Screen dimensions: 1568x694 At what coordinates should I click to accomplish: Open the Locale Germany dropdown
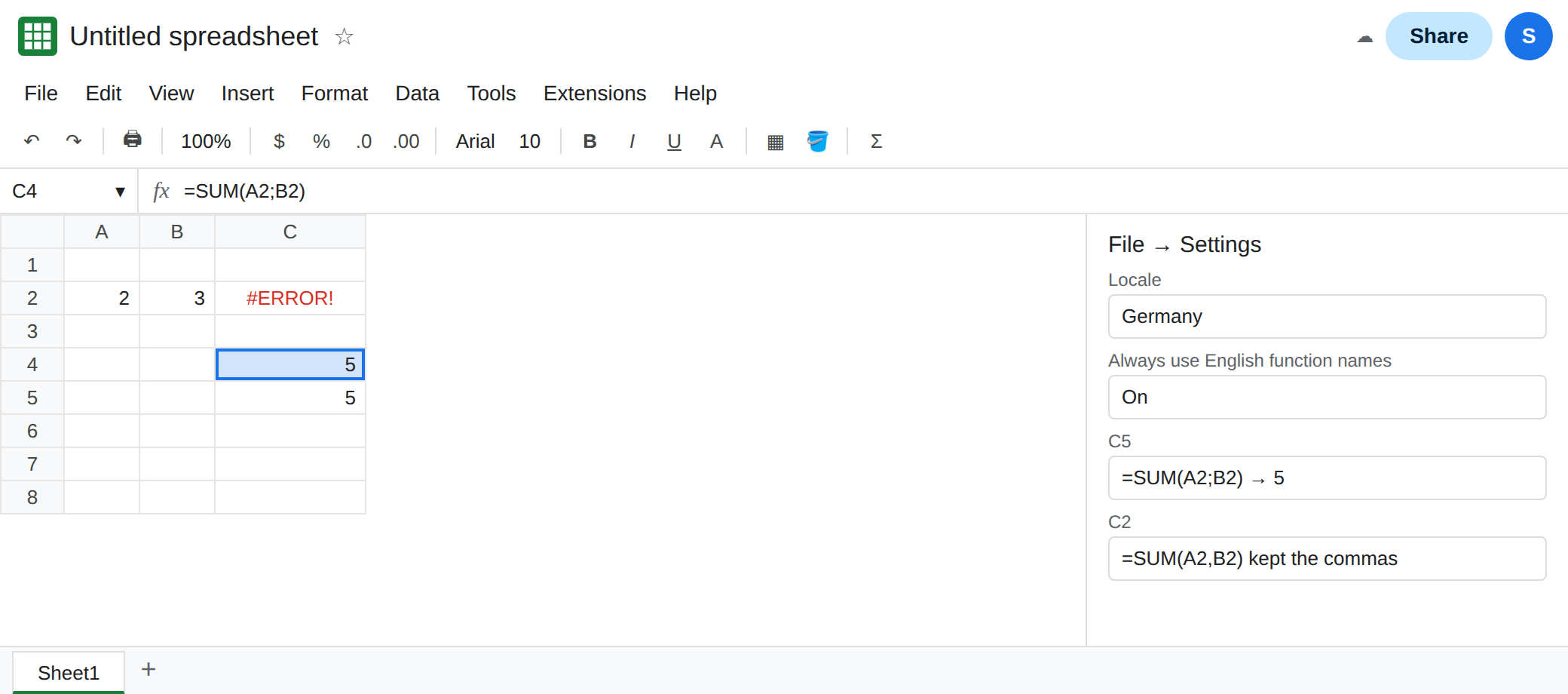1327,316
